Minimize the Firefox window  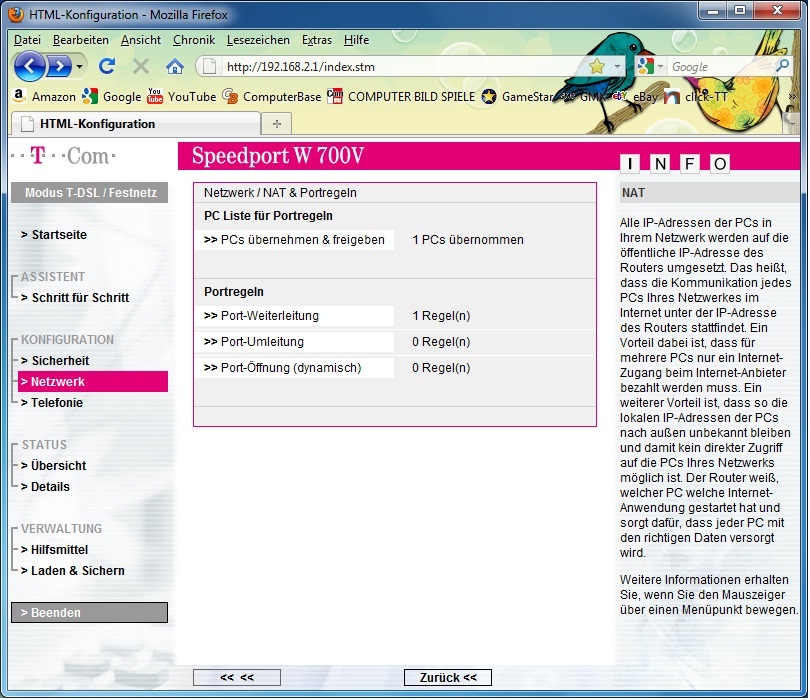pos(713,10)
